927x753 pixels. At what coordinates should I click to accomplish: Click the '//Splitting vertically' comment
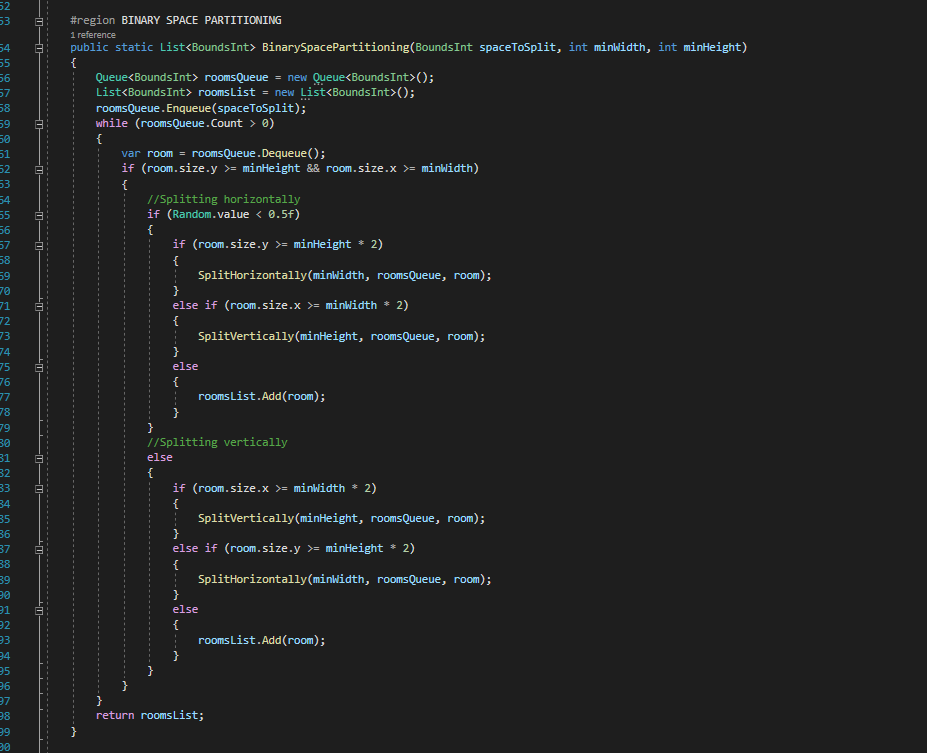pyautogui.click(x=217, y=442)
